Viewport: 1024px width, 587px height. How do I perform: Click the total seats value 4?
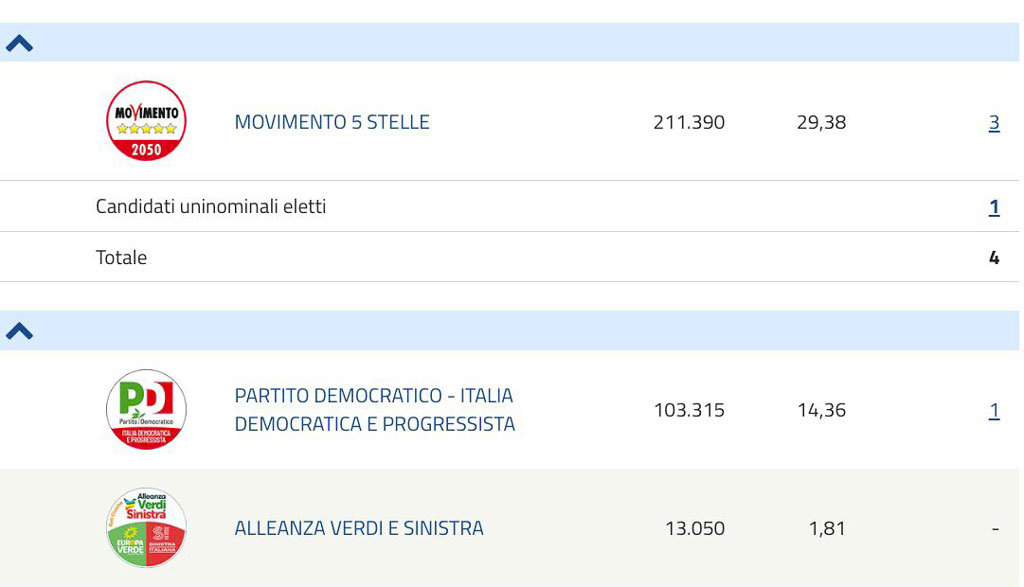click(x=994, y=258)
